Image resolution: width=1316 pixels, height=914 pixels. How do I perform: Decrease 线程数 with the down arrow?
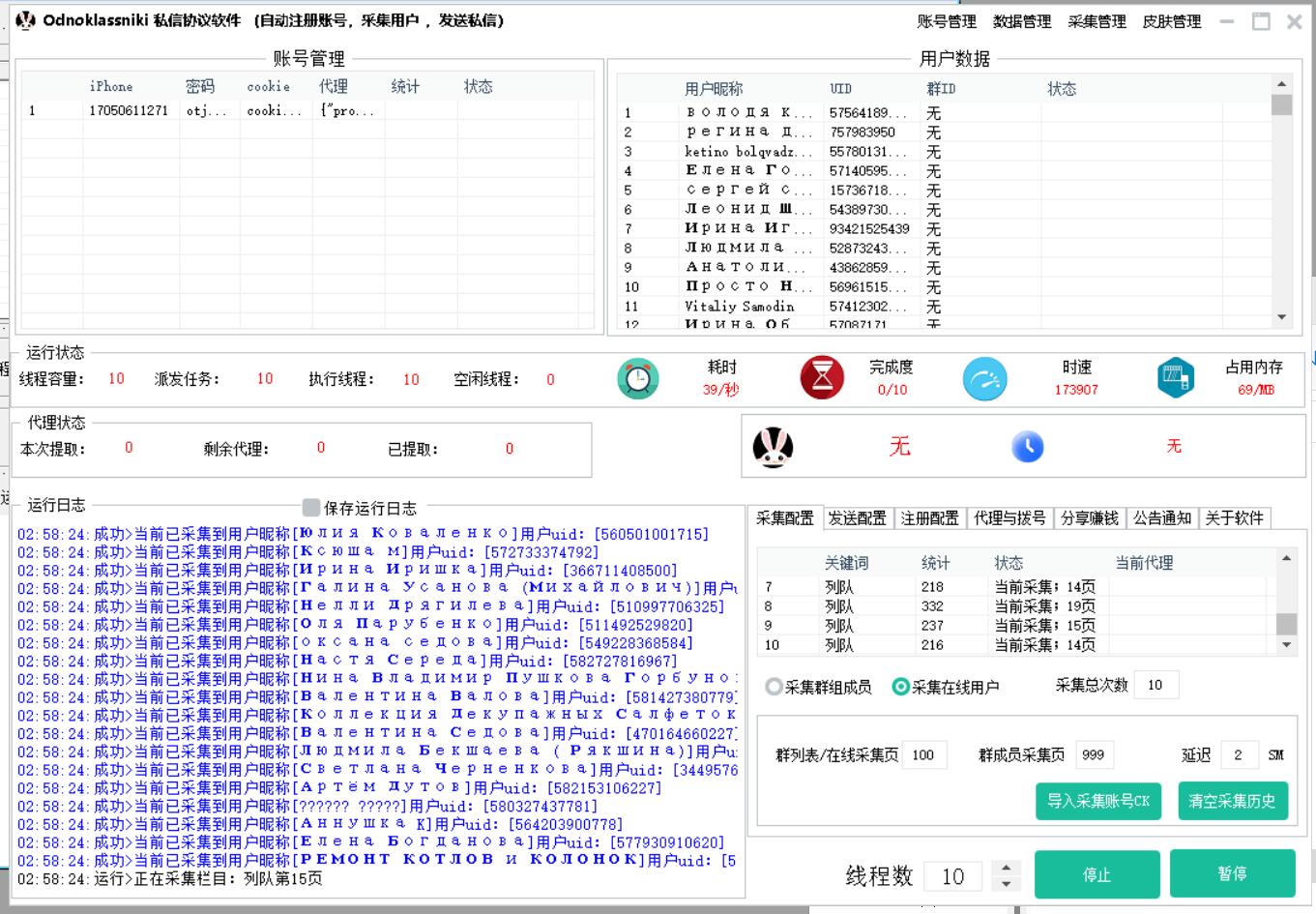coord(1007,883)
